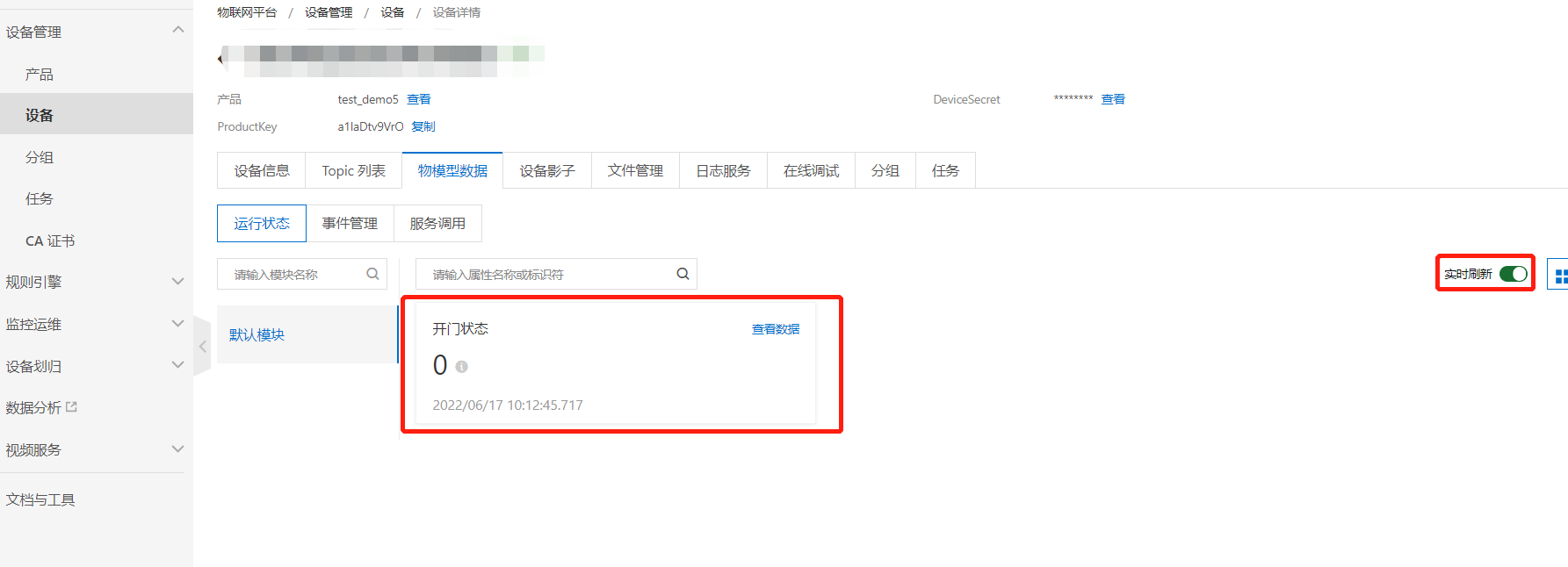Select the 物模型数据 tab
The image size is (1568, 567).
pos(452,170)
